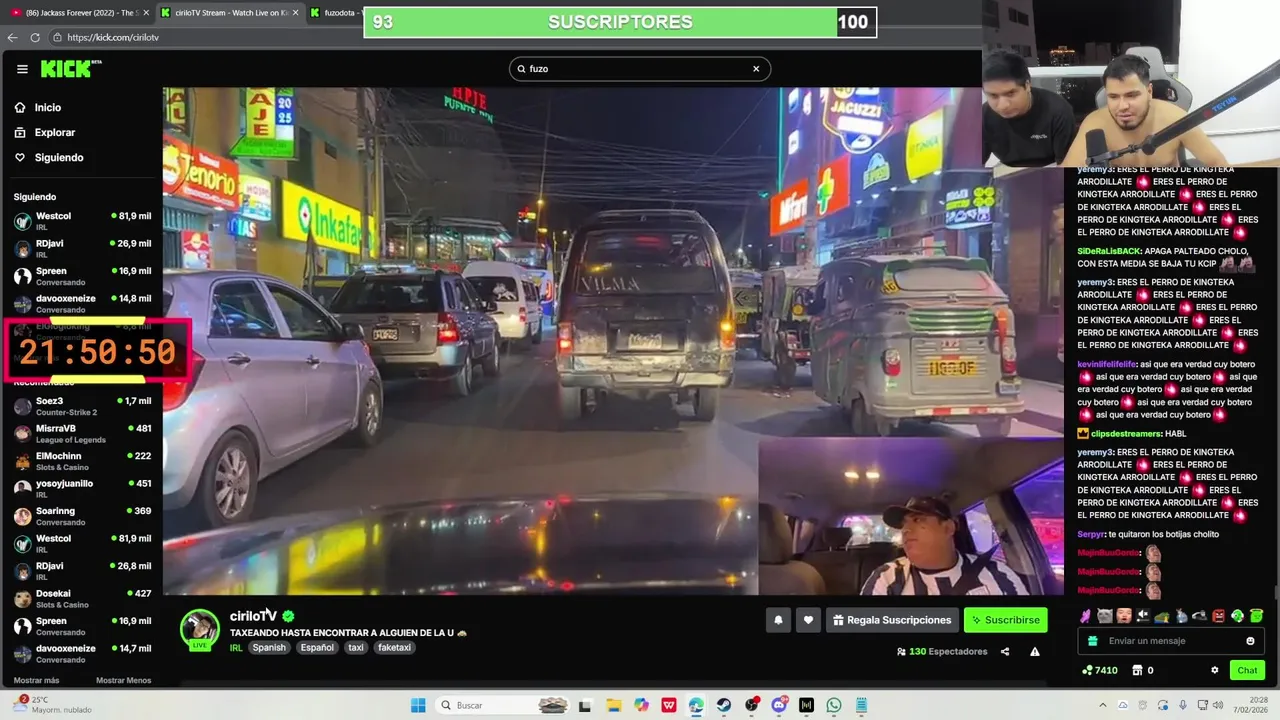Reload the page with refresh icon
The image size is (1280, 720).
click(35, 37)
